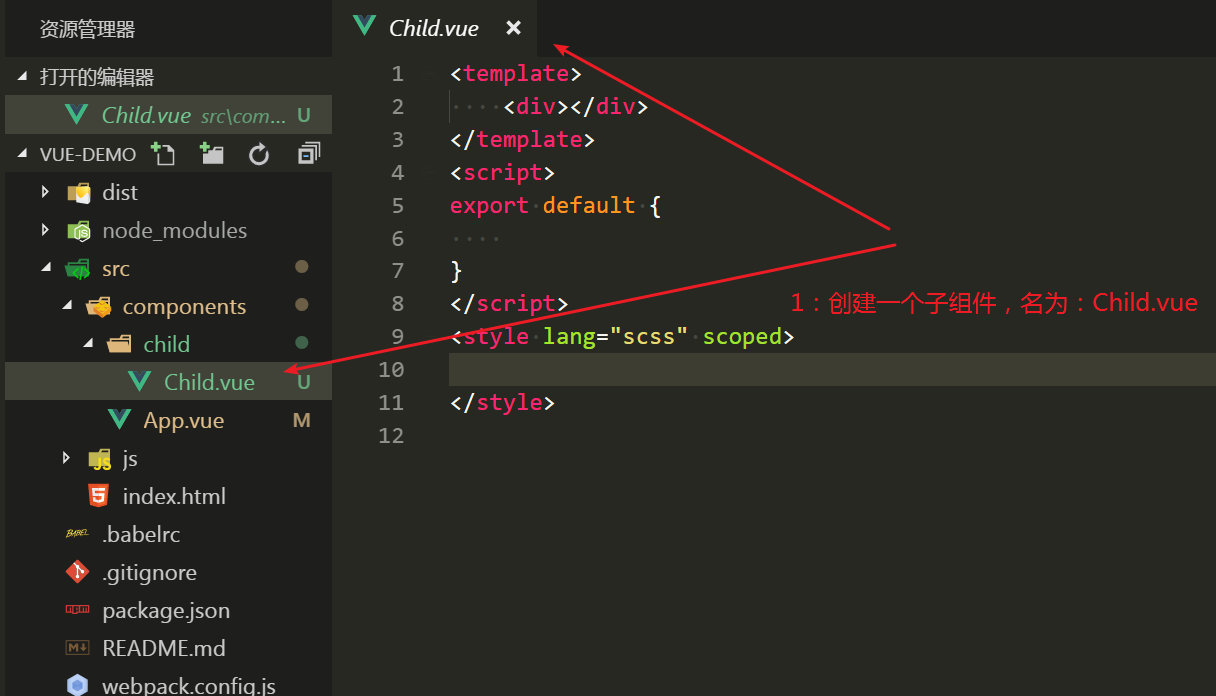Collapse the child folder arrow
The height and width of the screenshot is (696, 1216).
coord(87,344)
